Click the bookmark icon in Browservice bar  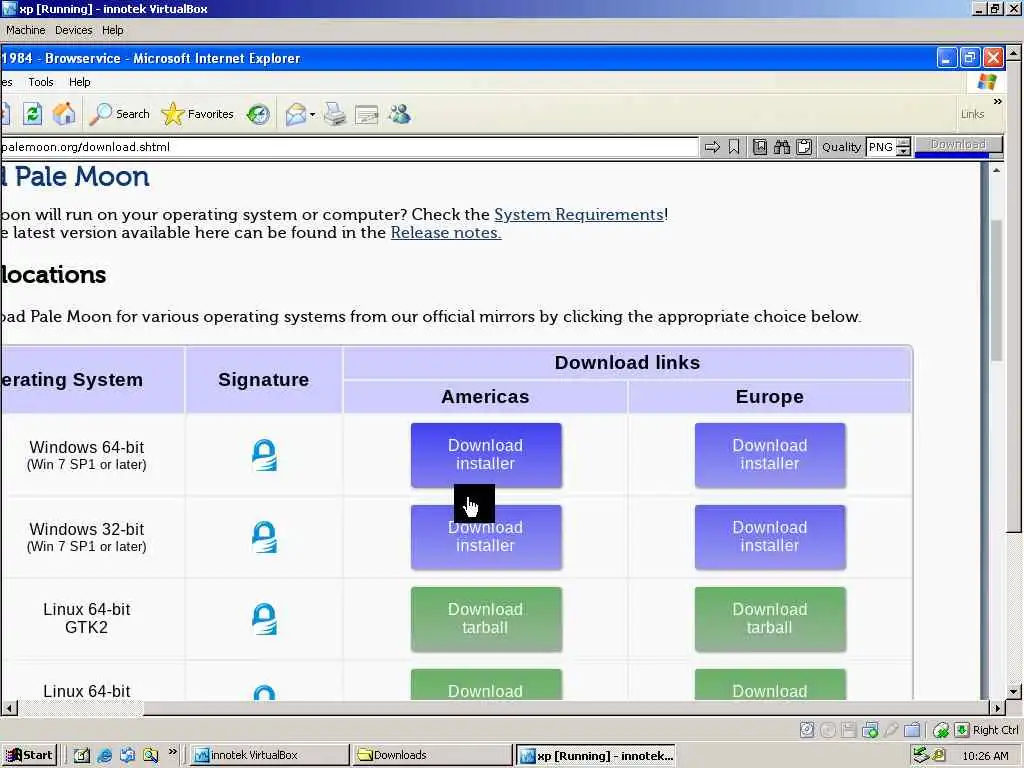[734, 147]
